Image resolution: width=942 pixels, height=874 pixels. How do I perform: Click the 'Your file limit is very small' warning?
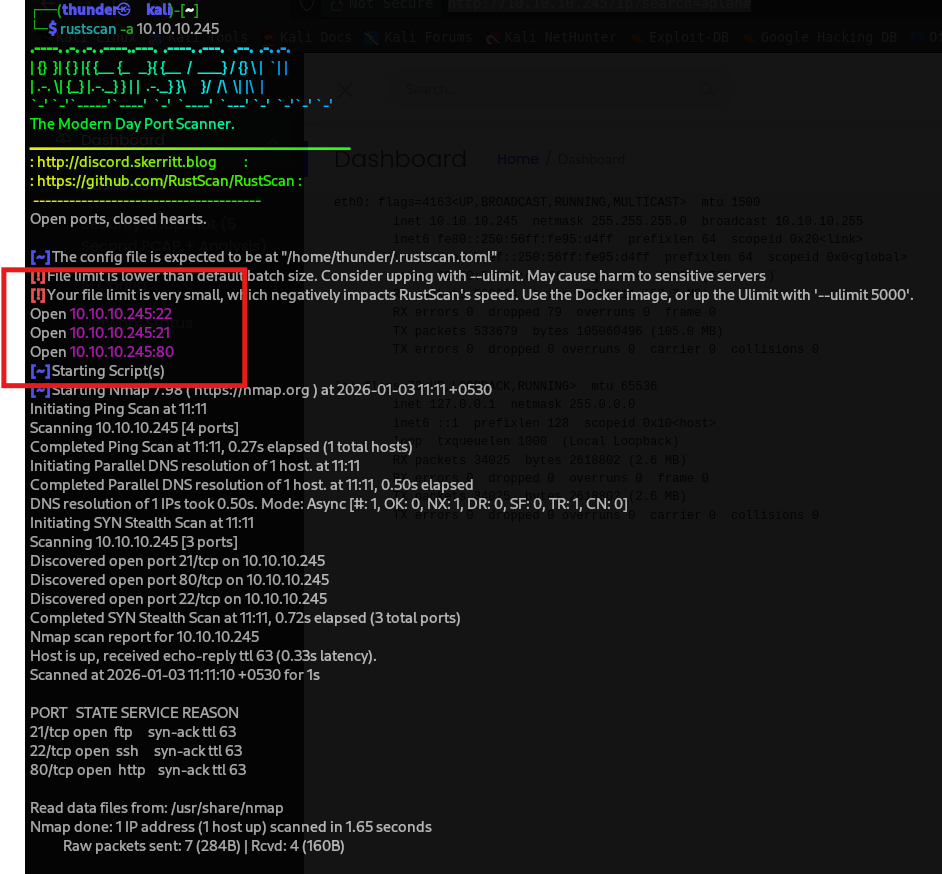point(472,295)
